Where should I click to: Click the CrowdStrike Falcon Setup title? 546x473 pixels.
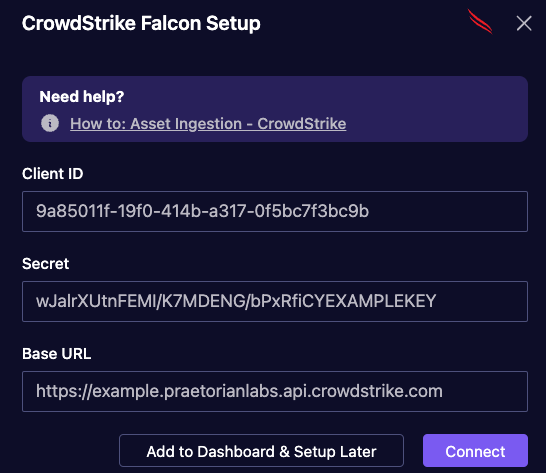pos(141,24)
